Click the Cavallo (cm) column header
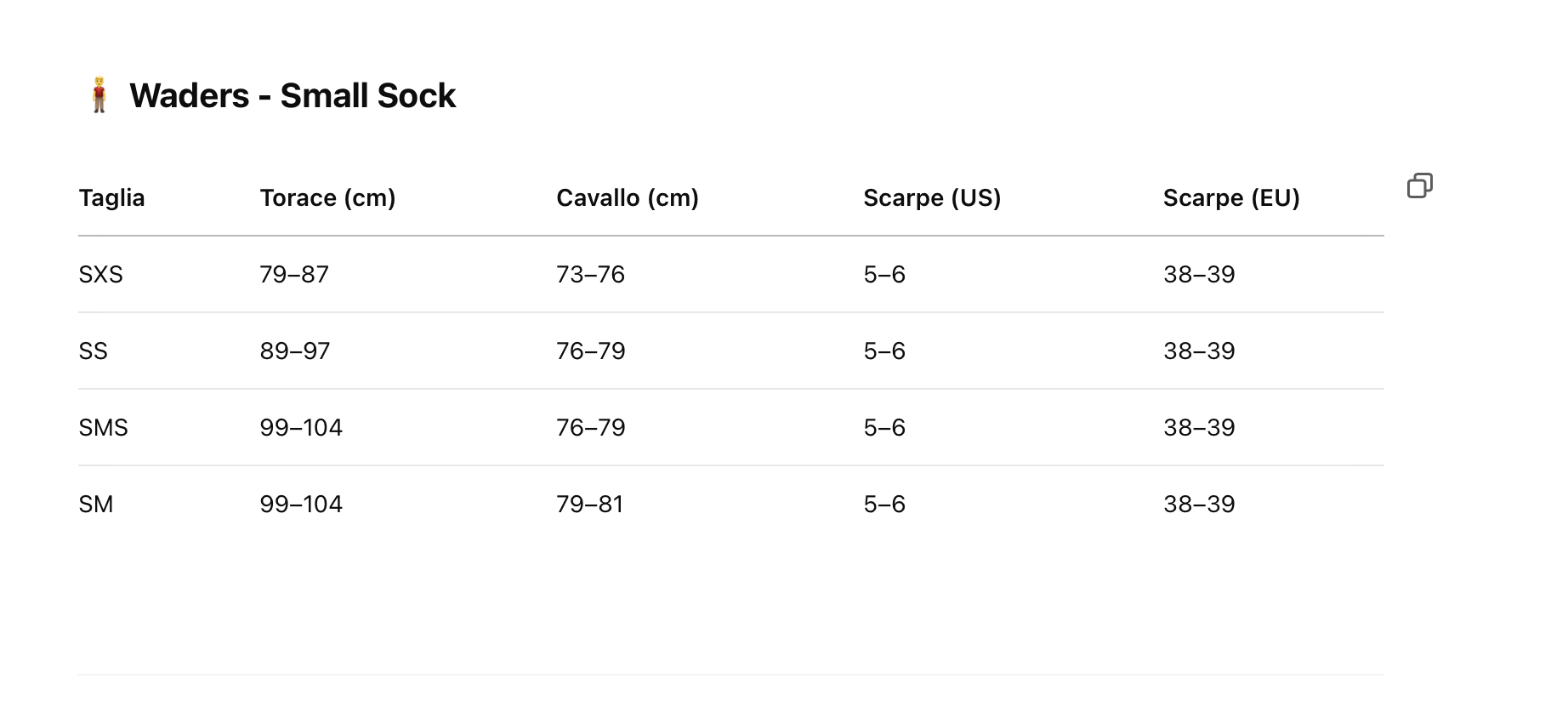The height and width of the screenshot is (713, 1568). pos(627,198)
